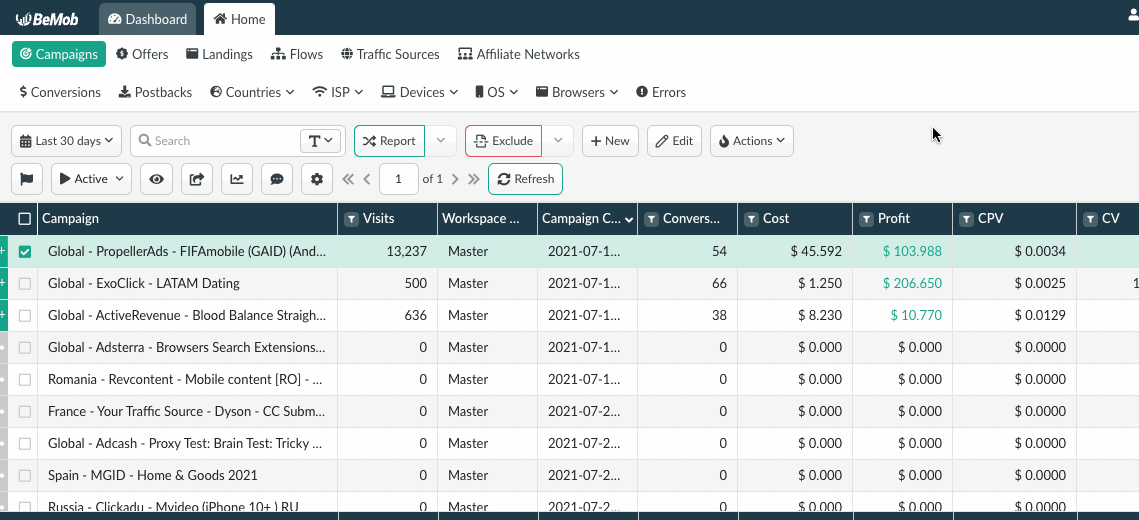Screen dimensions: 1139x520
Task: Open the Last 30 days date dropdown
Action: [x=67, y=141]
